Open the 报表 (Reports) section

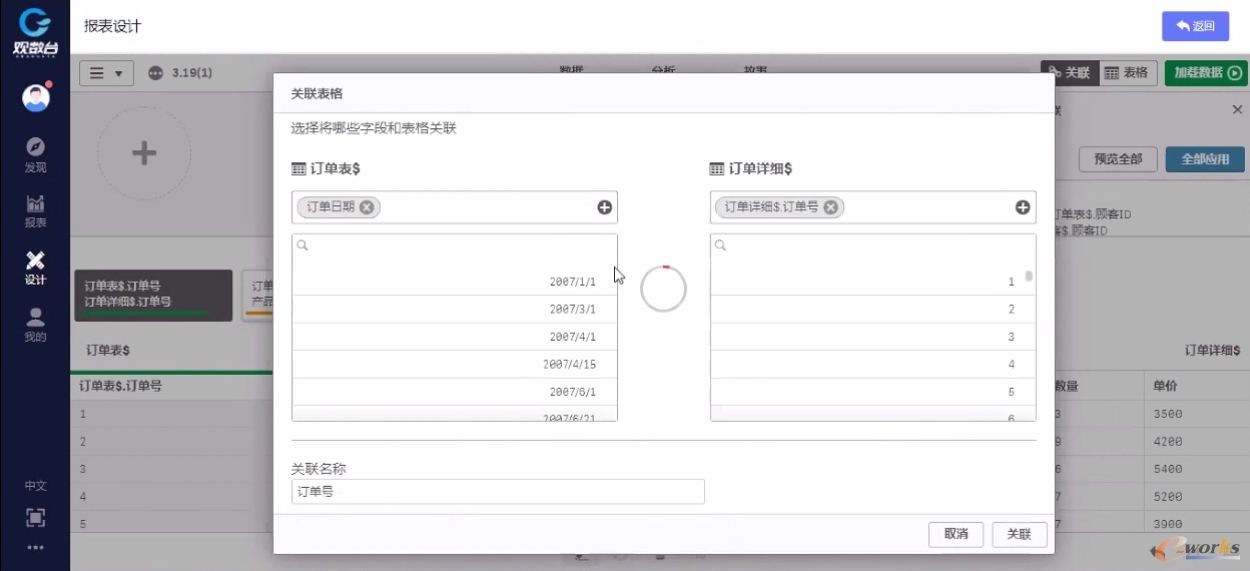click(35, 211)
